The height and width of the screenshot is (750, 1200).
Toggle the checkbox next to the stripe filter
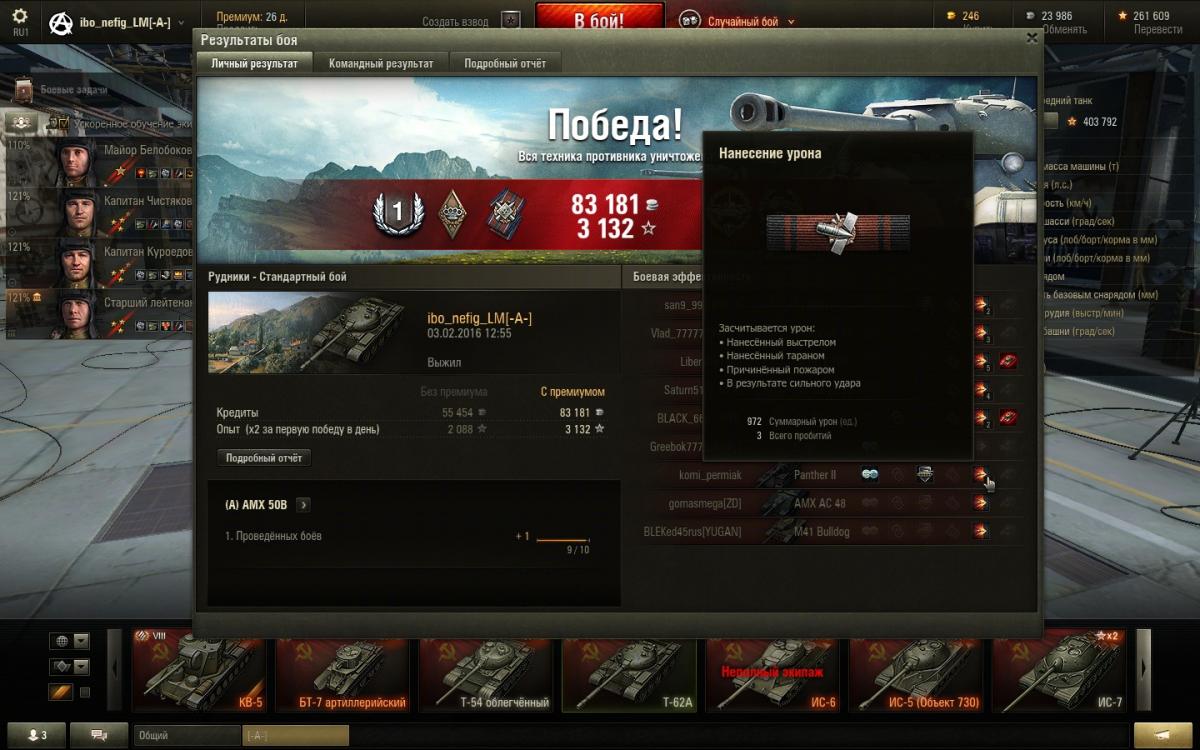click(85, 692)
